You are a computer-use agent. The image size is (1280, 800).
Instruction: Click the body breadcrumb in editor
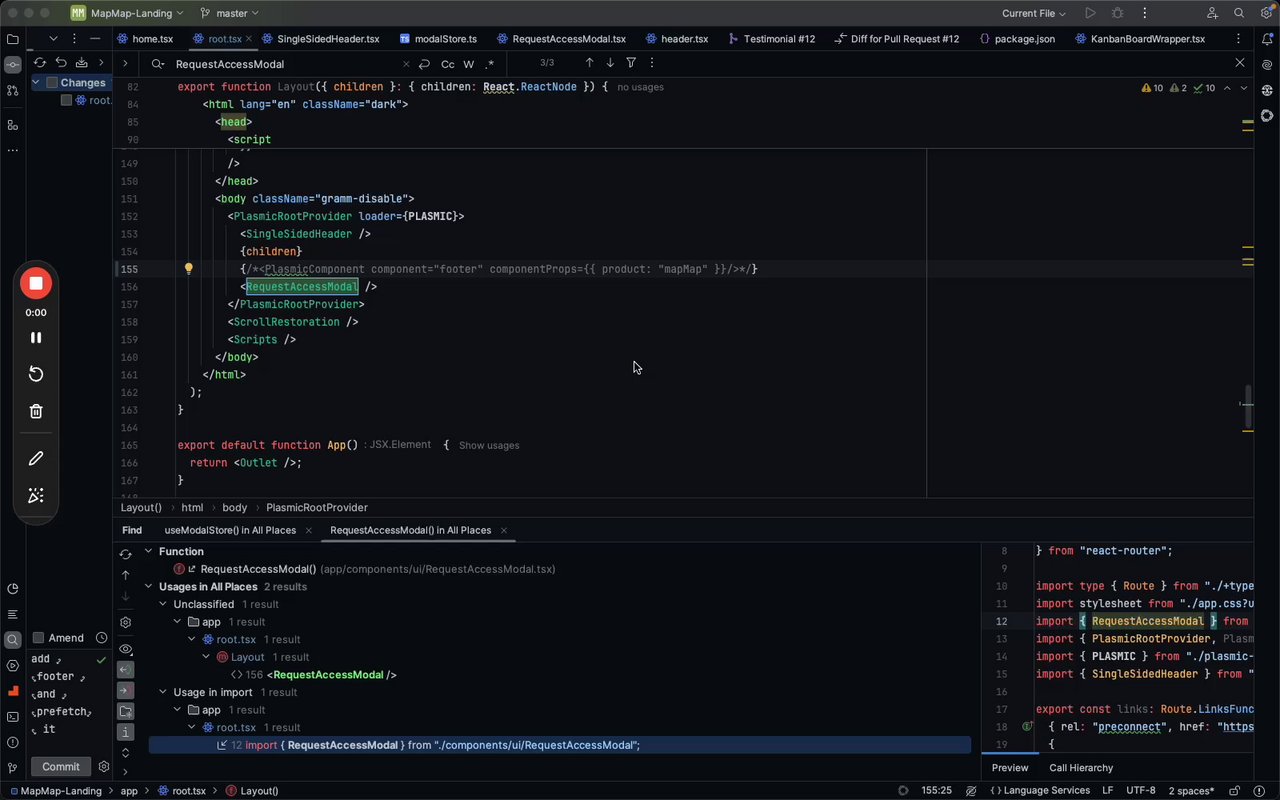click(235, 507)
